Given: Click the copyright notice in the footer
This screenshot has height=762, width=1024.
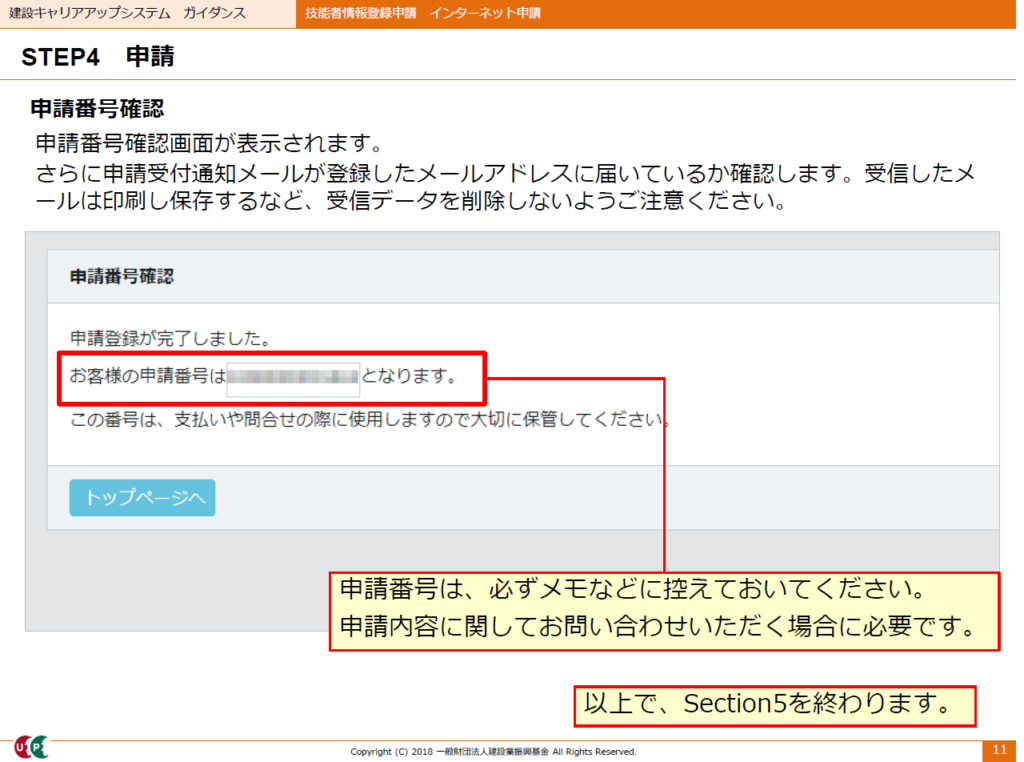Looking at the screenshot, I should (493, 751).
